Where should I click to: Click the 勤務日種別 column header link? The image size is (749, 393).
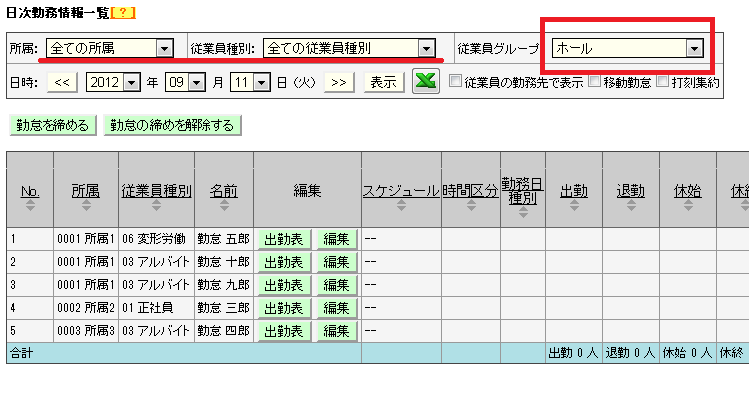pyautogui.click(x=523, y=191)
